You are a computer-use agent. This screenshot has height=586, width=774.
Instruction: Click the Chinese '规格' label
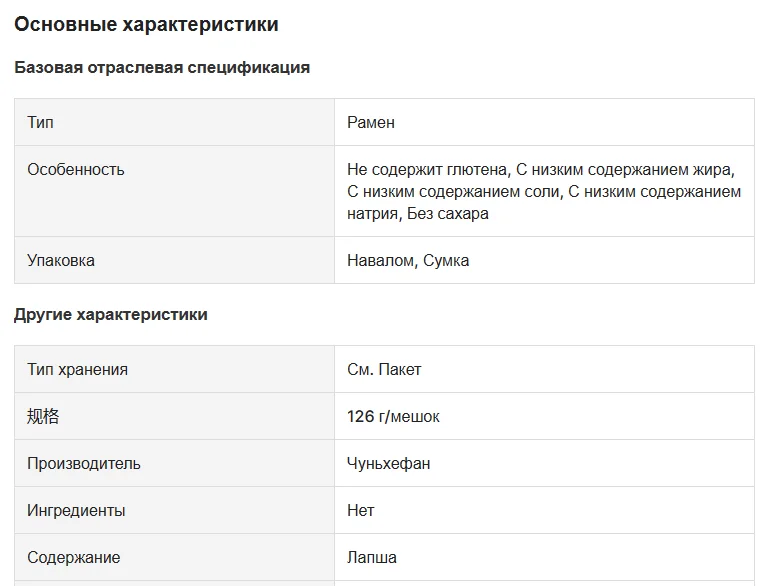point(43,416)
